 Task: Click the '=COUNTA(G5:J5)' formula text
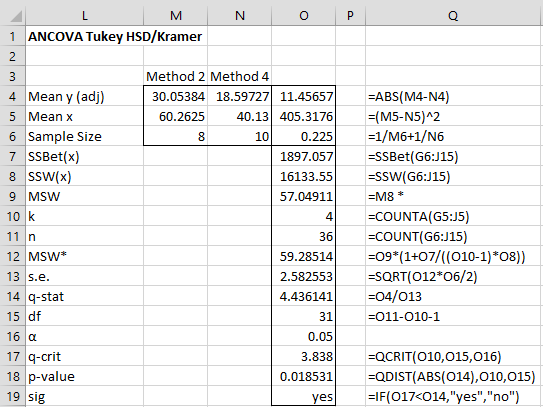(x=419, y=217)
